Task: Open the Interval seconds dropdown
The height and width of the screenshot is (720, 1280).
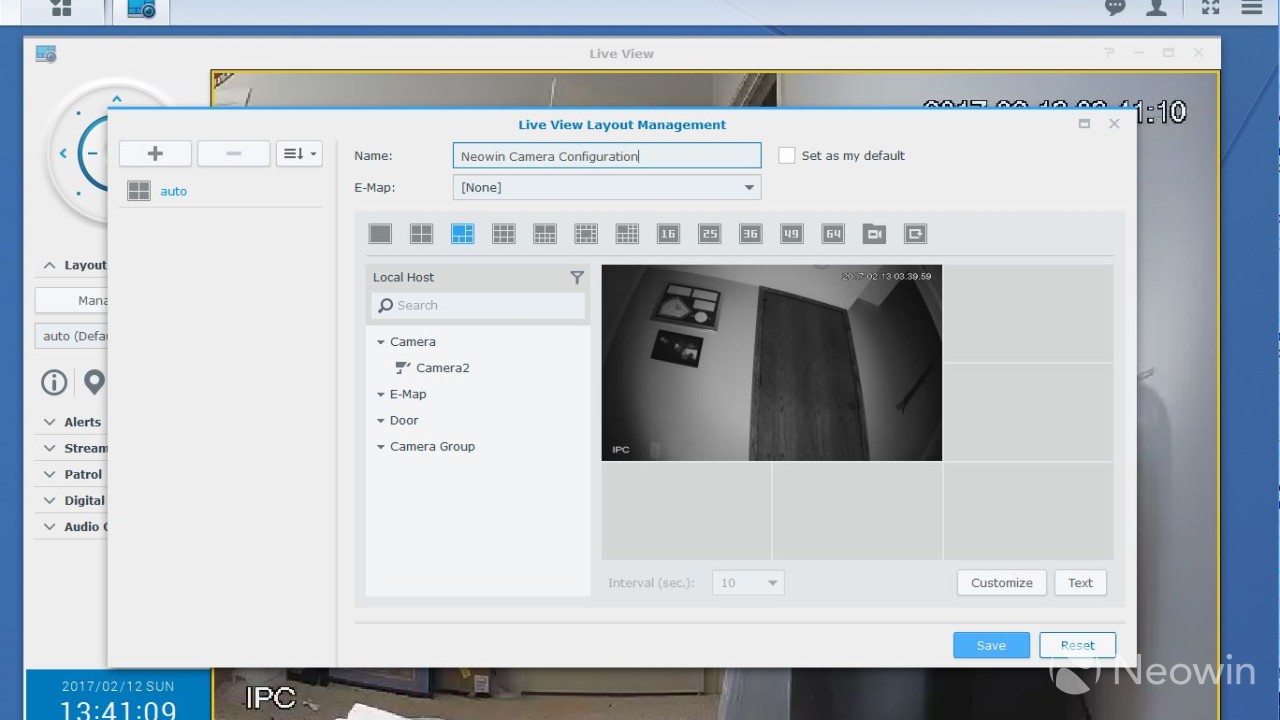Action: [748, 583]
